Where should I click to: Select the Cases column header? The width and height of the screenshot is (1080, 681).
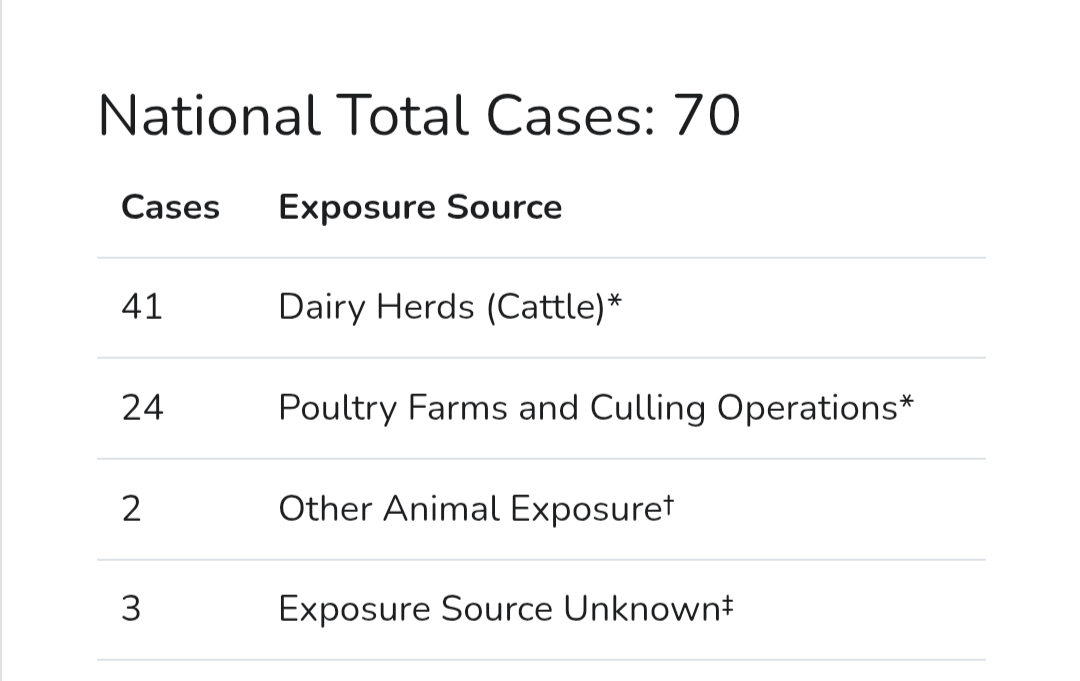170,207
